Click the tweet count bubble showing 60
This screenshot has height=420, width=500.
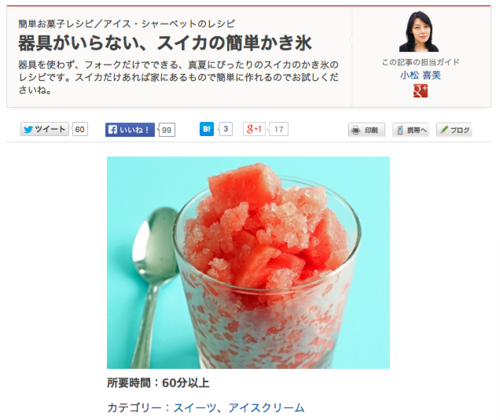pos(80,129)
